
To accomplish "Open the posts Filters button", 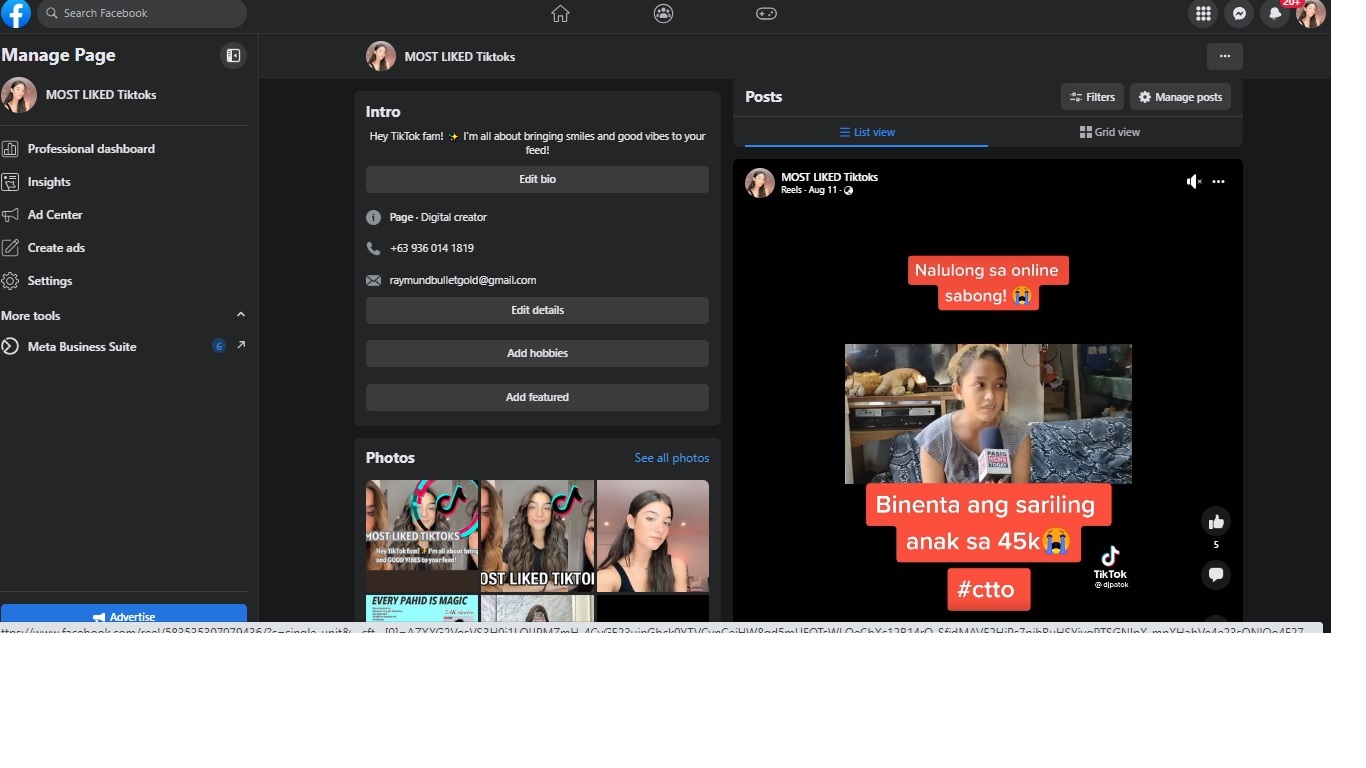I will [1092, 97].
